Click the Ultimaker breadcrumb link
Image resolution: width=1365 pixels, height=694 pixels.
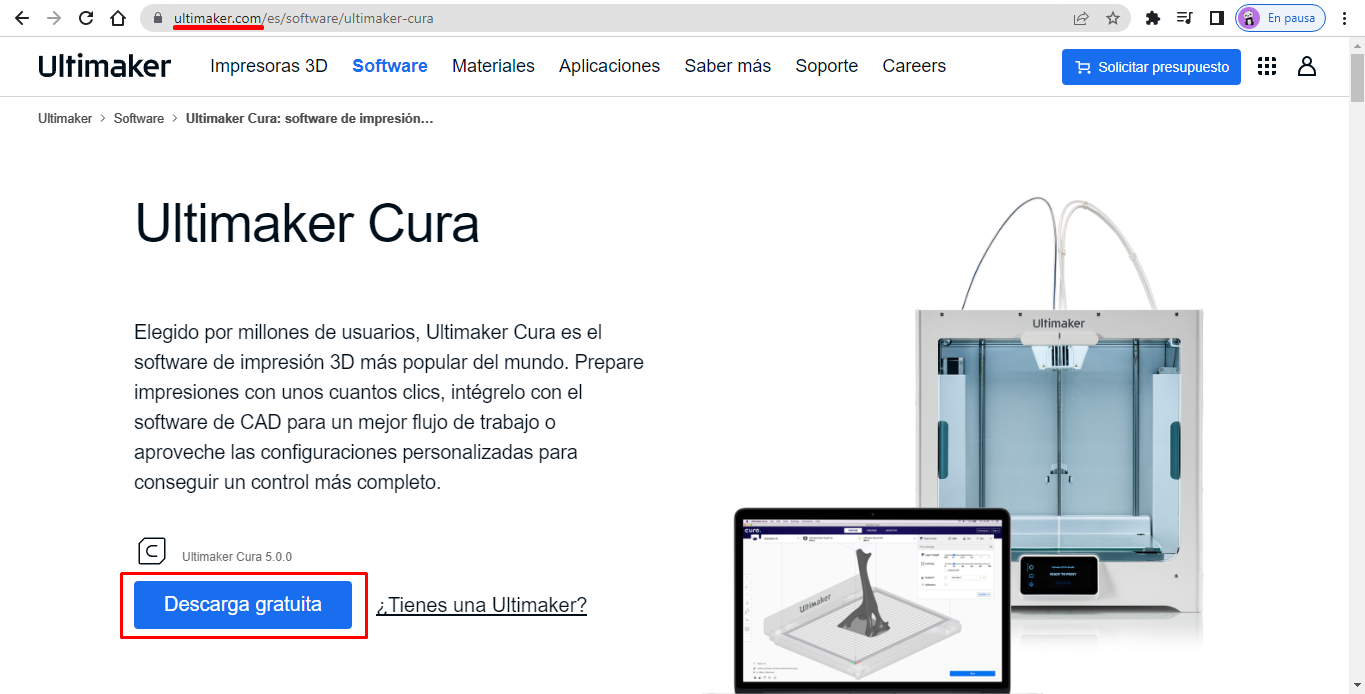[x=65, y=118]
